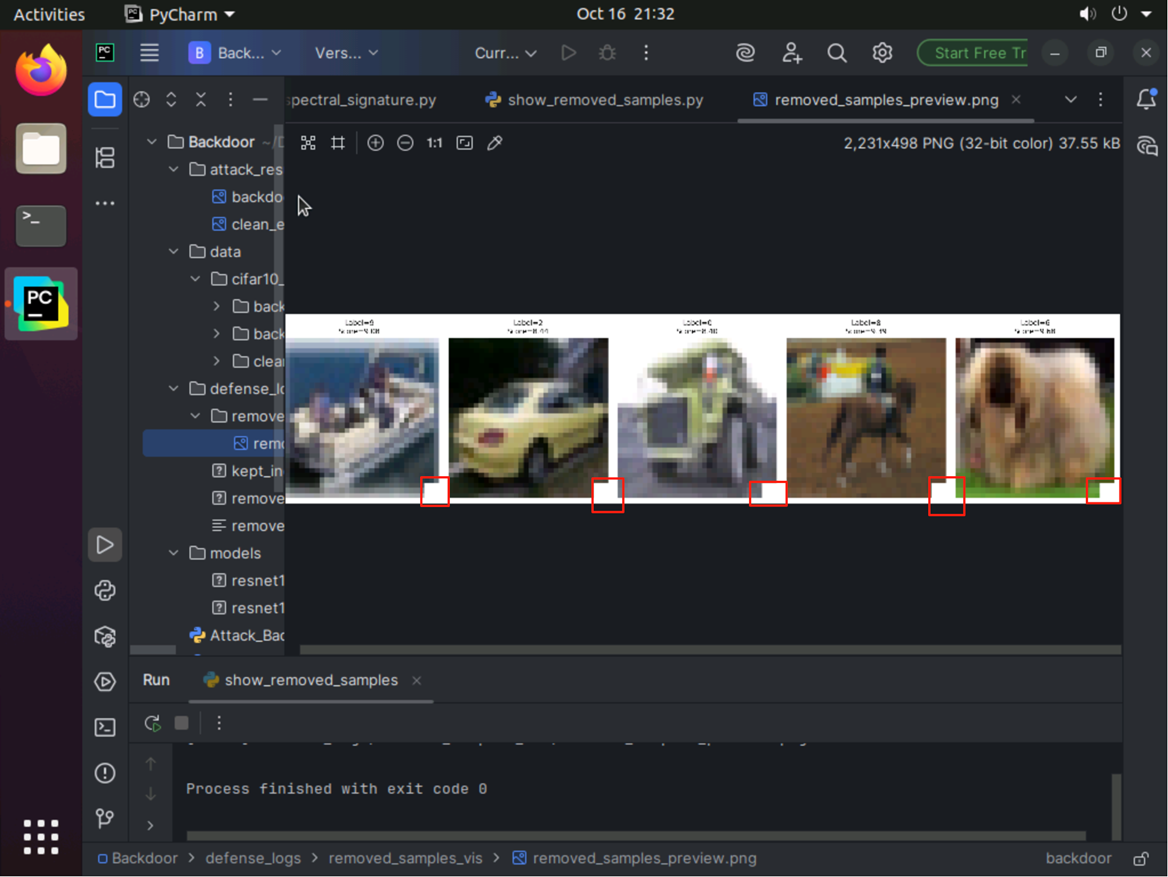
Task: Set image zoom to actual size 1:1
Action: pos(434,143)
